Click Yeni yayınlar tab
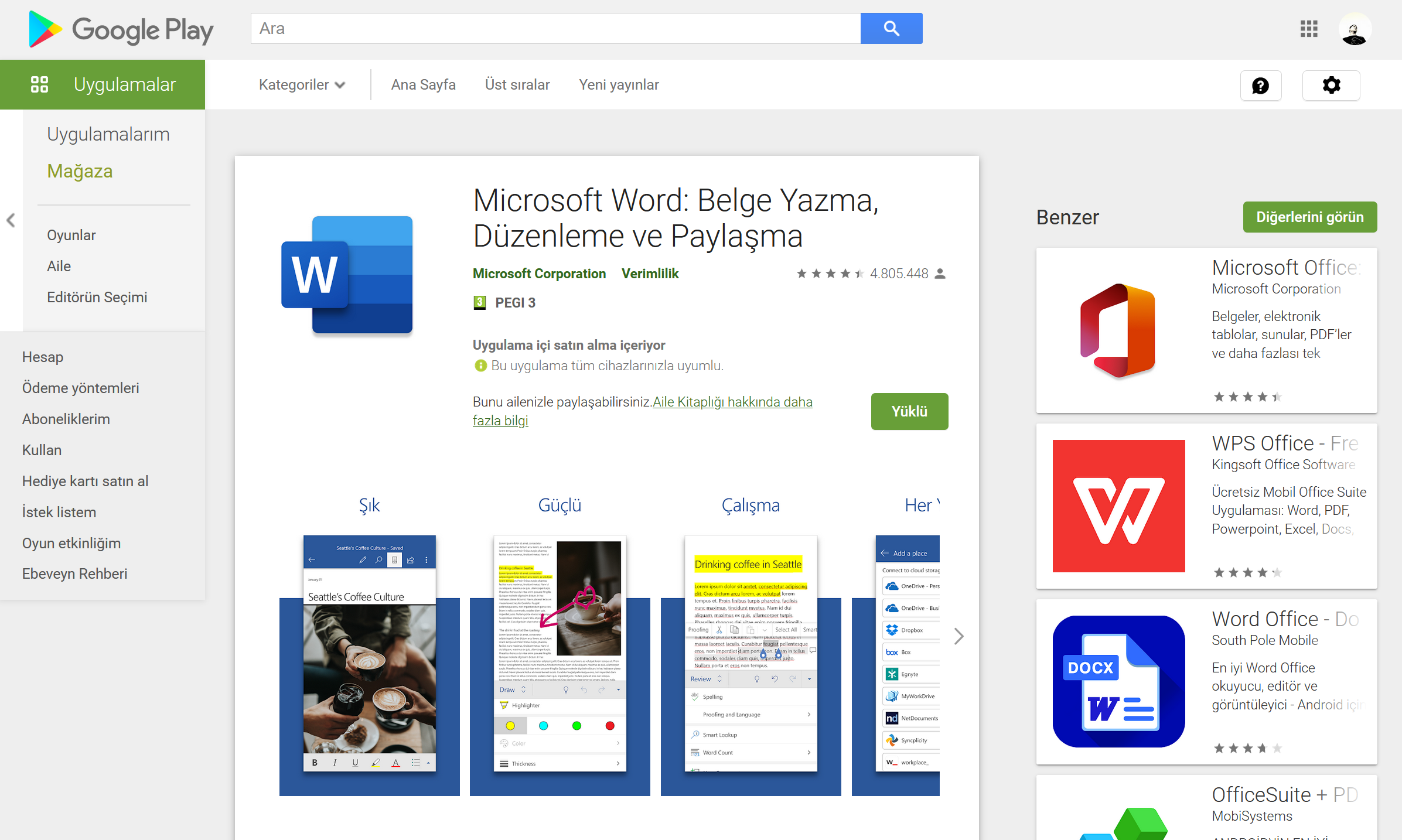Screen dimensions: 1402x840 (x=616, y=84)
